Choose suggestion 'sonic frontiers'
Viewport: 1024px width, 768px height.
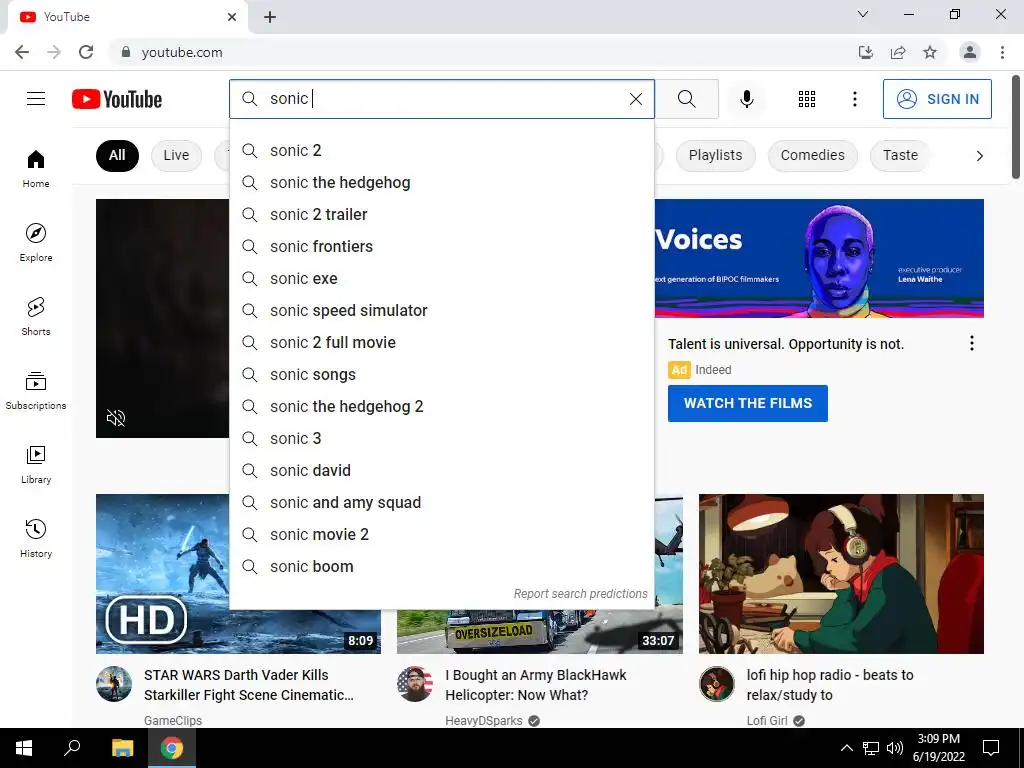pos(441,246)
